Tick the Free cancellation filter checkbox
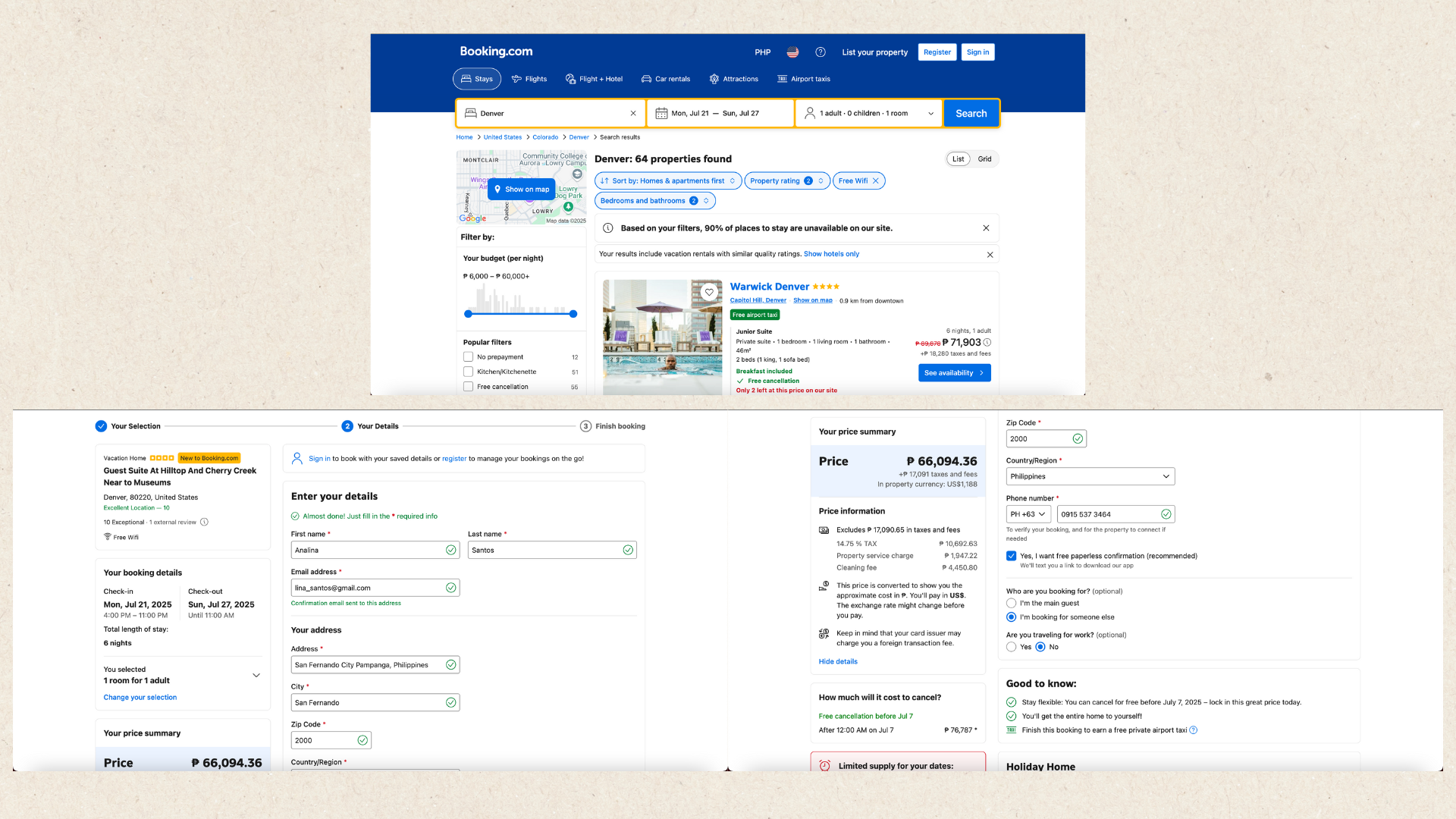 click(468, 387)
